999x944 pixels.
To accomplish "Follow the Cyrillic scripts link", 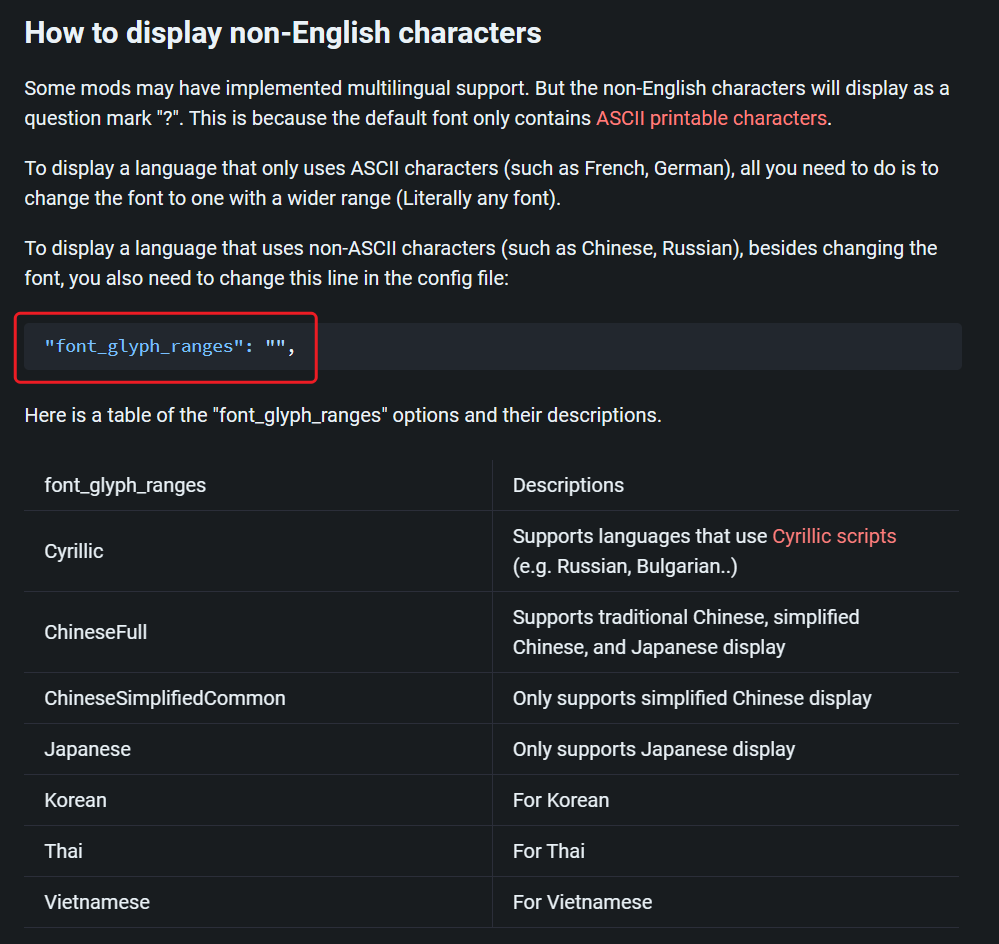I will click(x=834, y=536).
